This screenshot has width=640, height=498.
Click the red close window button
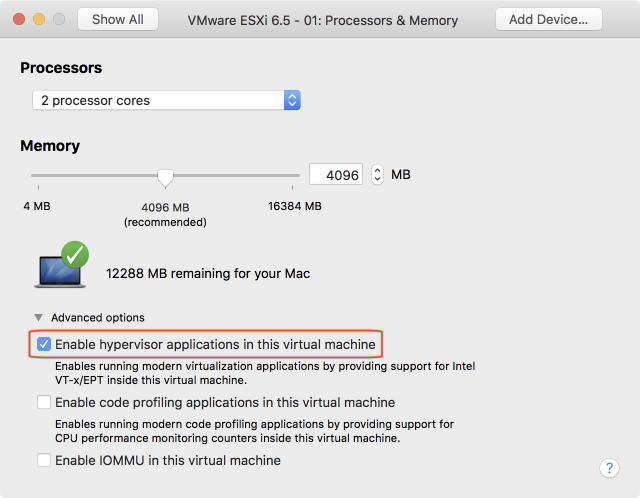coord(18,19)
